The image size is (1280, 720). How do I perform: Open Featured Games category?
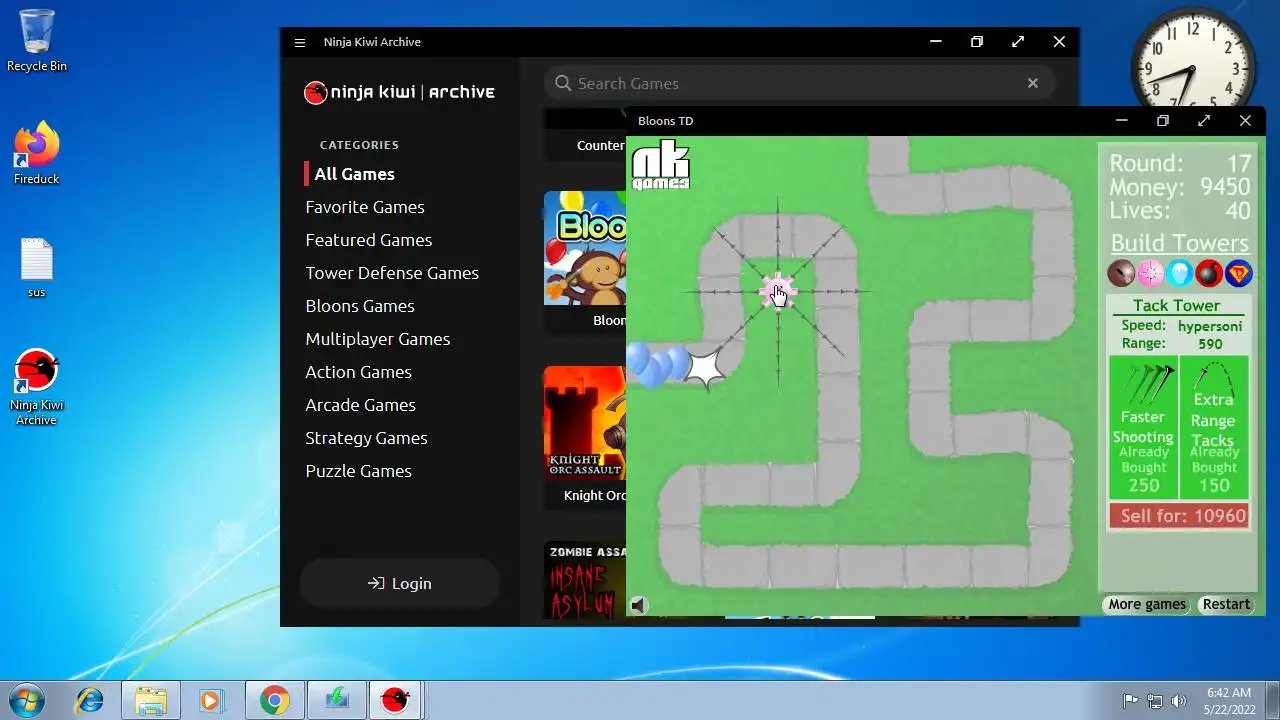[369, 240]
